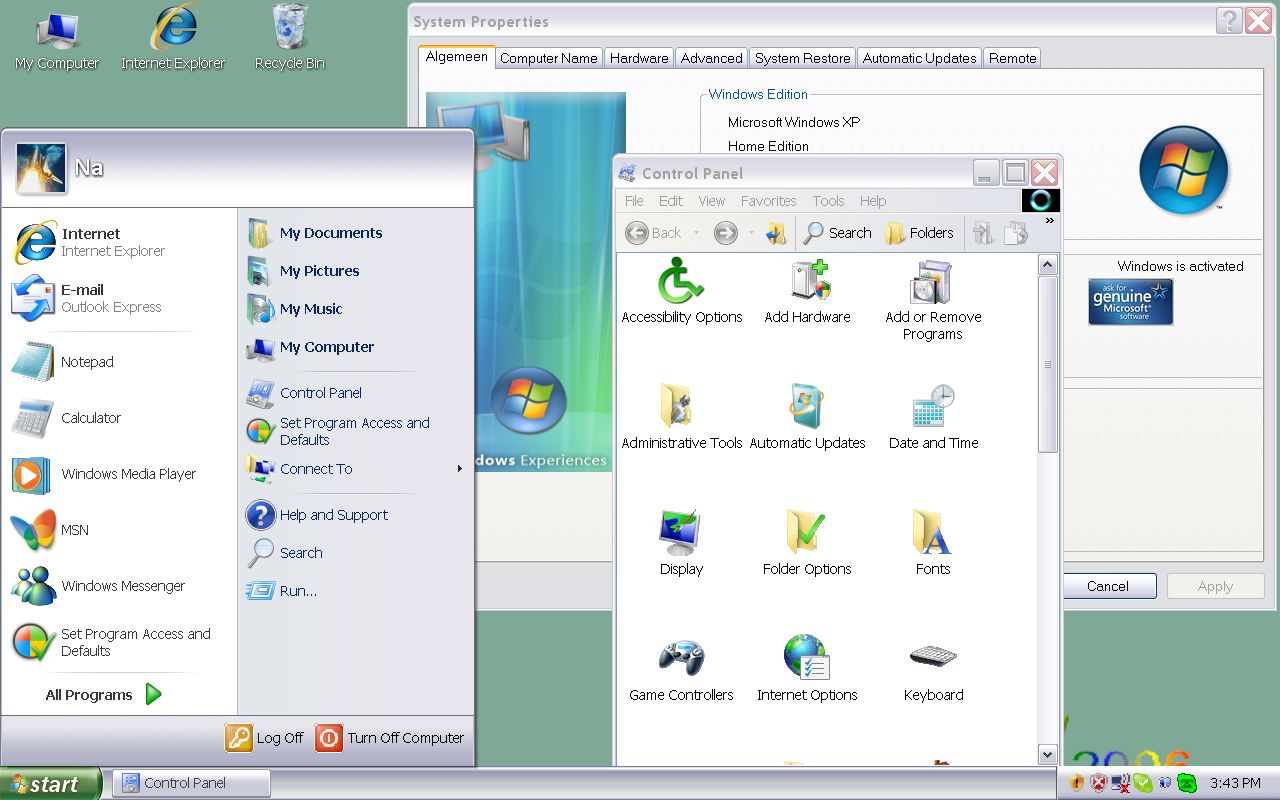The height and width of the screenshot is (800, 1280).
Task: Launch Internet Explorer from Start menu
Action: click(119, 242)
